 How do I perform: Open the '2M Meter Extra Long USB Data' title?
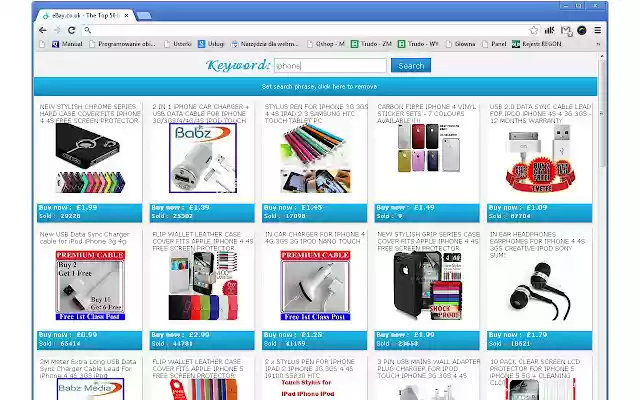coord(88,368)
